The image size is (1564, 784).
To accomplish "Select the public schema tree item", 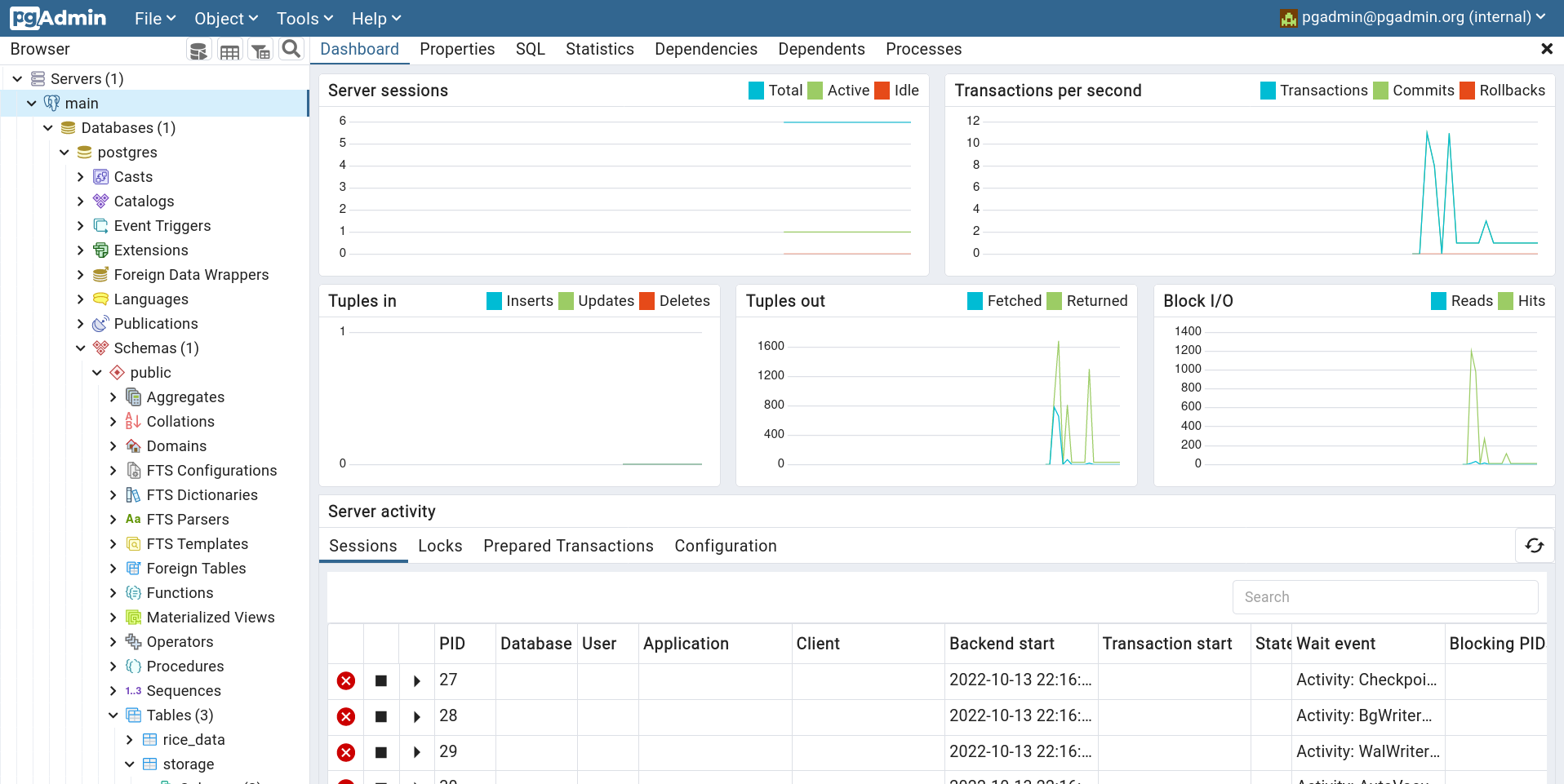I will 151,373.
